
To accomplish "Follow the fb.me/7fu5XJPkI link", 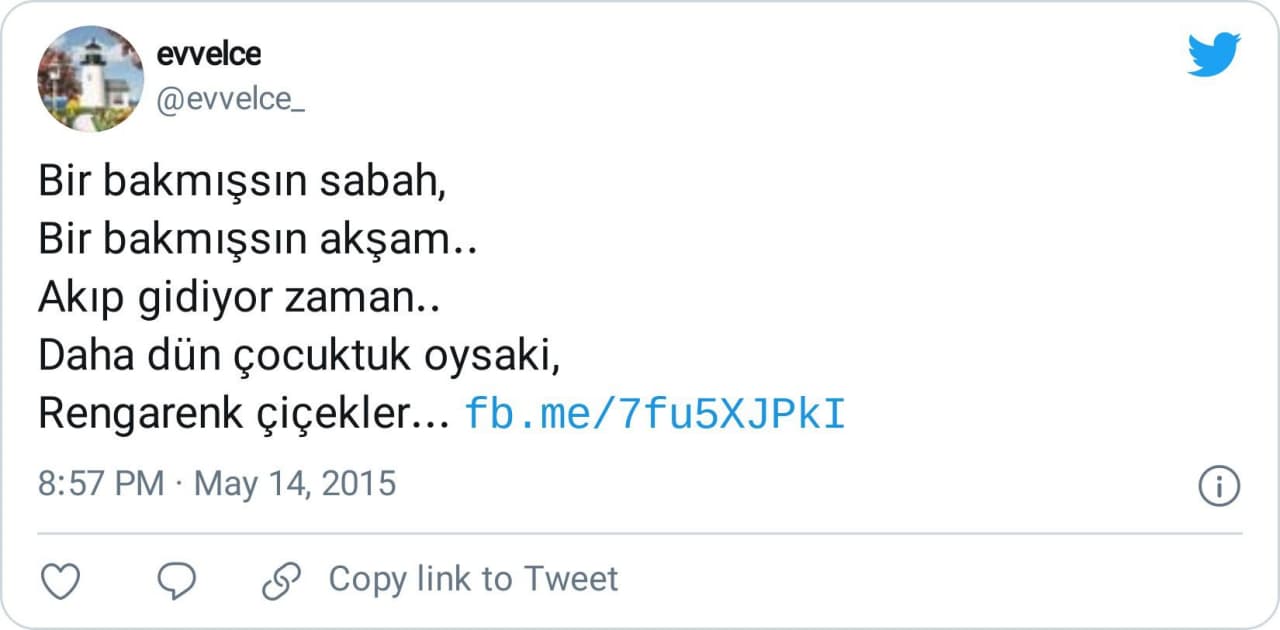I will coord(655,414).
